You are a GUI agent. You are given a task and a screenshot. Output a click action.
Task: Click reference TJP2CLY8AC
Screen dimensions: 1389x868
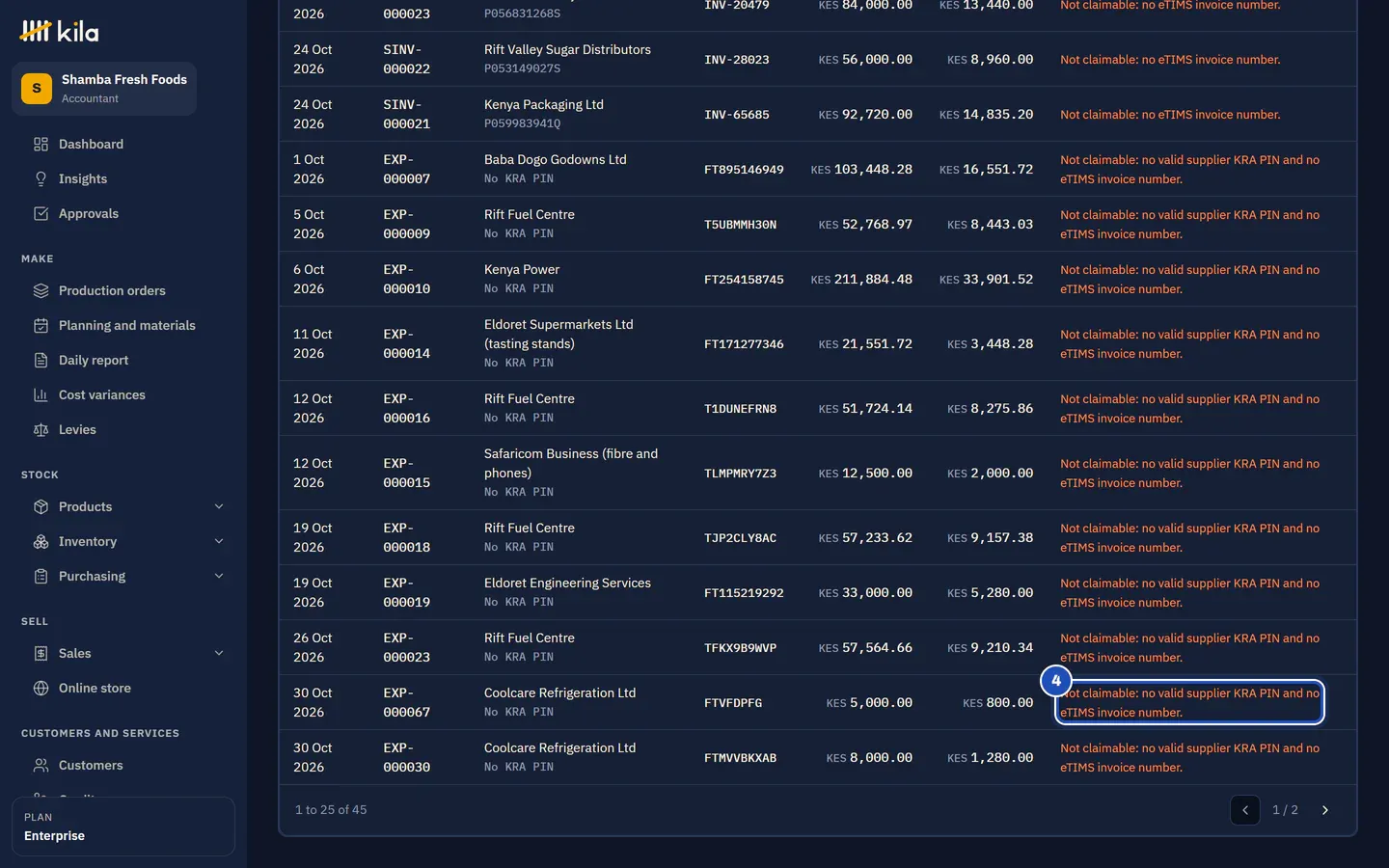tap(740, 537)
